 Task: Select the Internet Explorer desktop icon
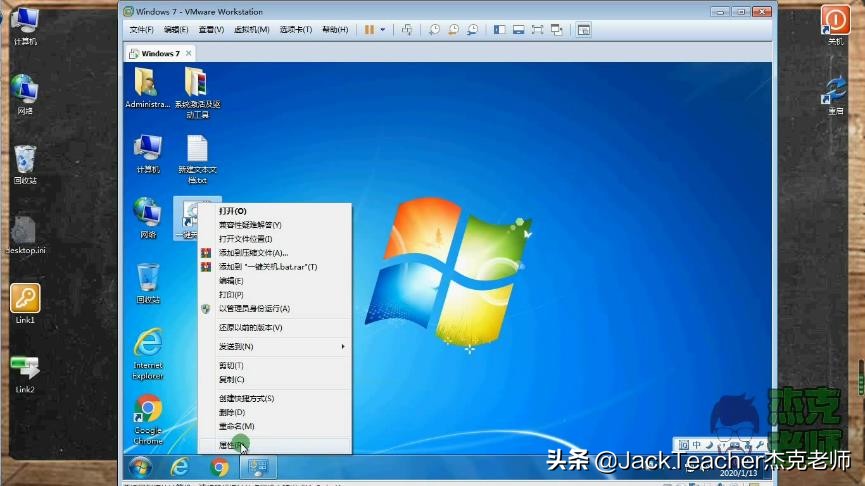(x=148, y=354)
